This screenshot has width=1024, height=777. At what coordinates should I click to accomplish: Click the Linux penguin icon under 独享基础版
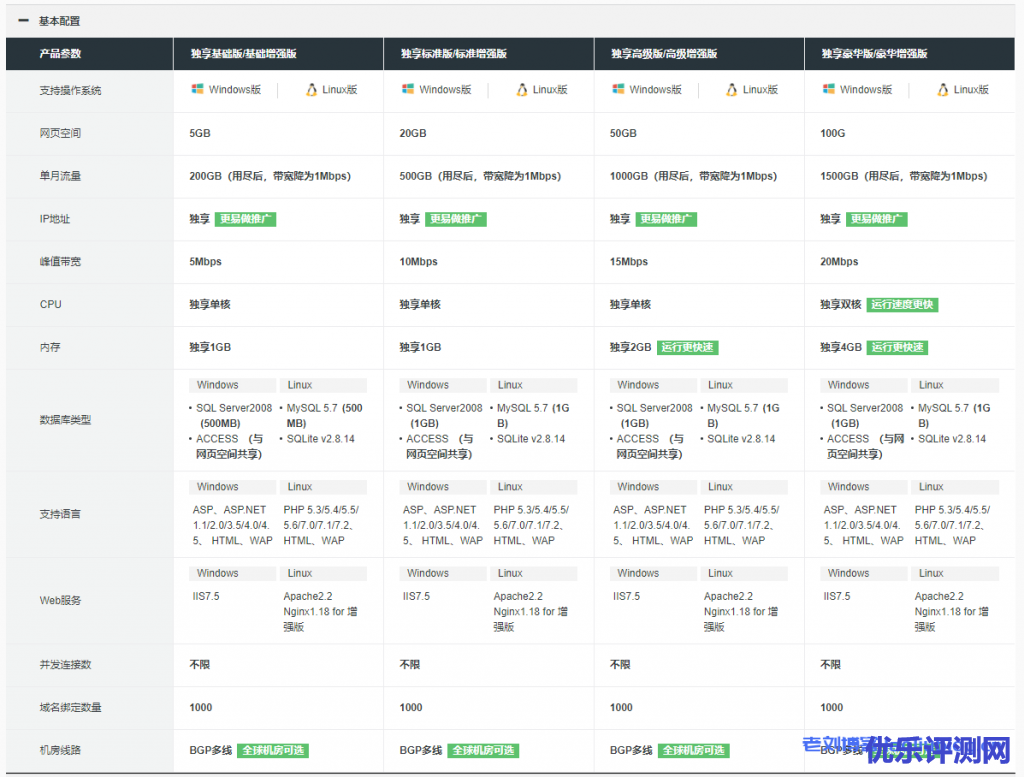[x=312, y=89]
